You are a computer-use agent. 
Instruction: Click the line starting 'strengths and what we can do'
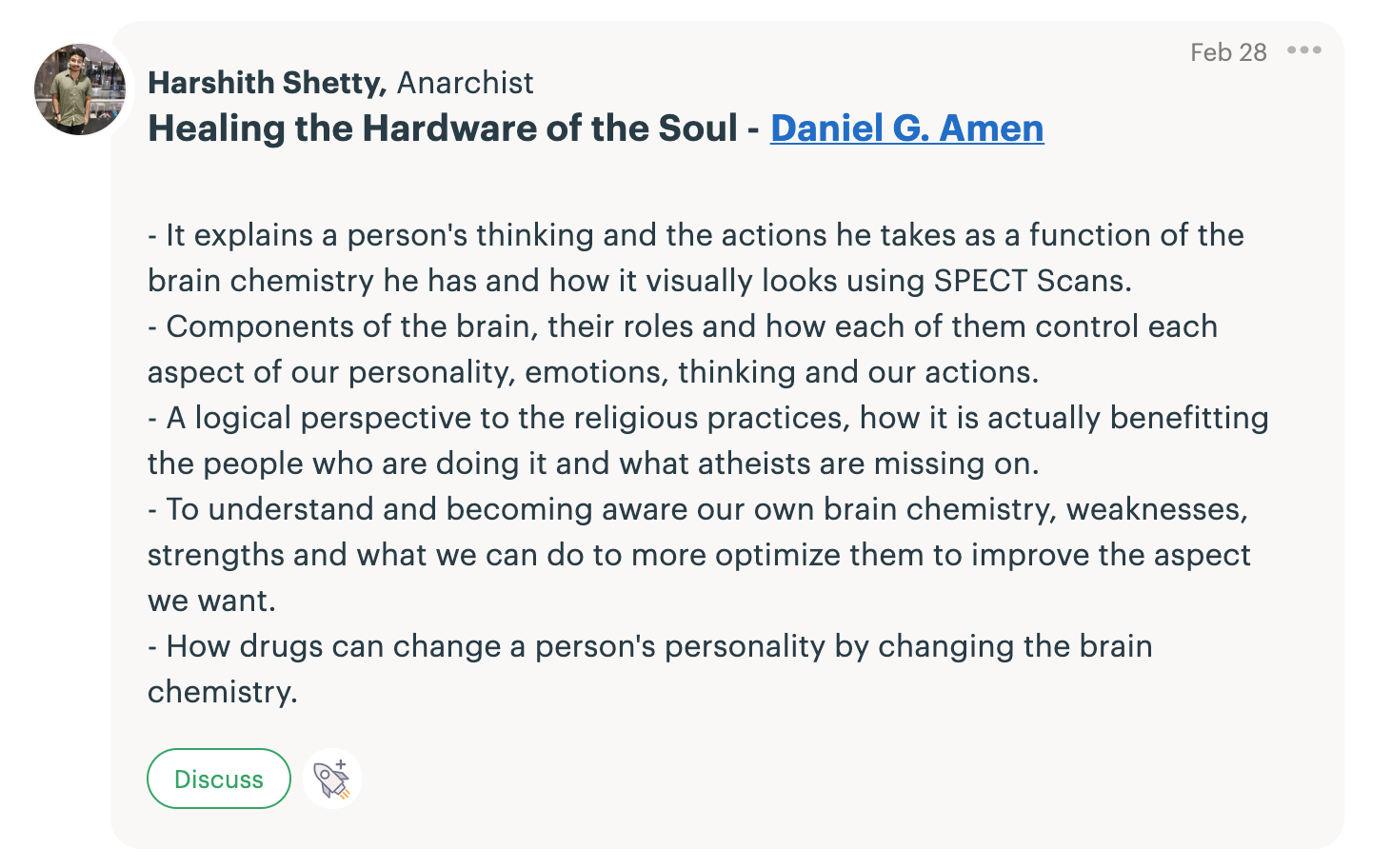[699, 555]
